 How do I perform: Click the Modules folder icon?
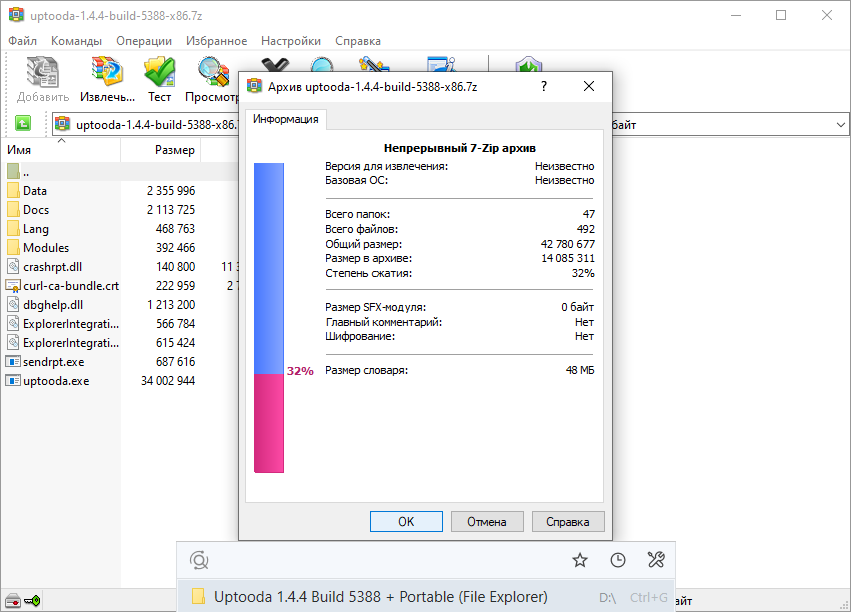14,247
